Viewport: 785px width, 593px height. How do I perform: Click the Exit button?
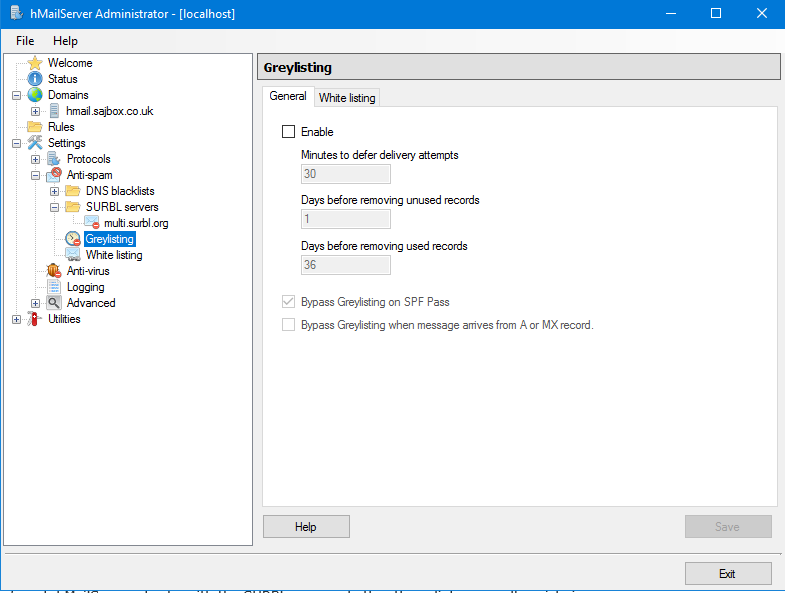(728, 573)
